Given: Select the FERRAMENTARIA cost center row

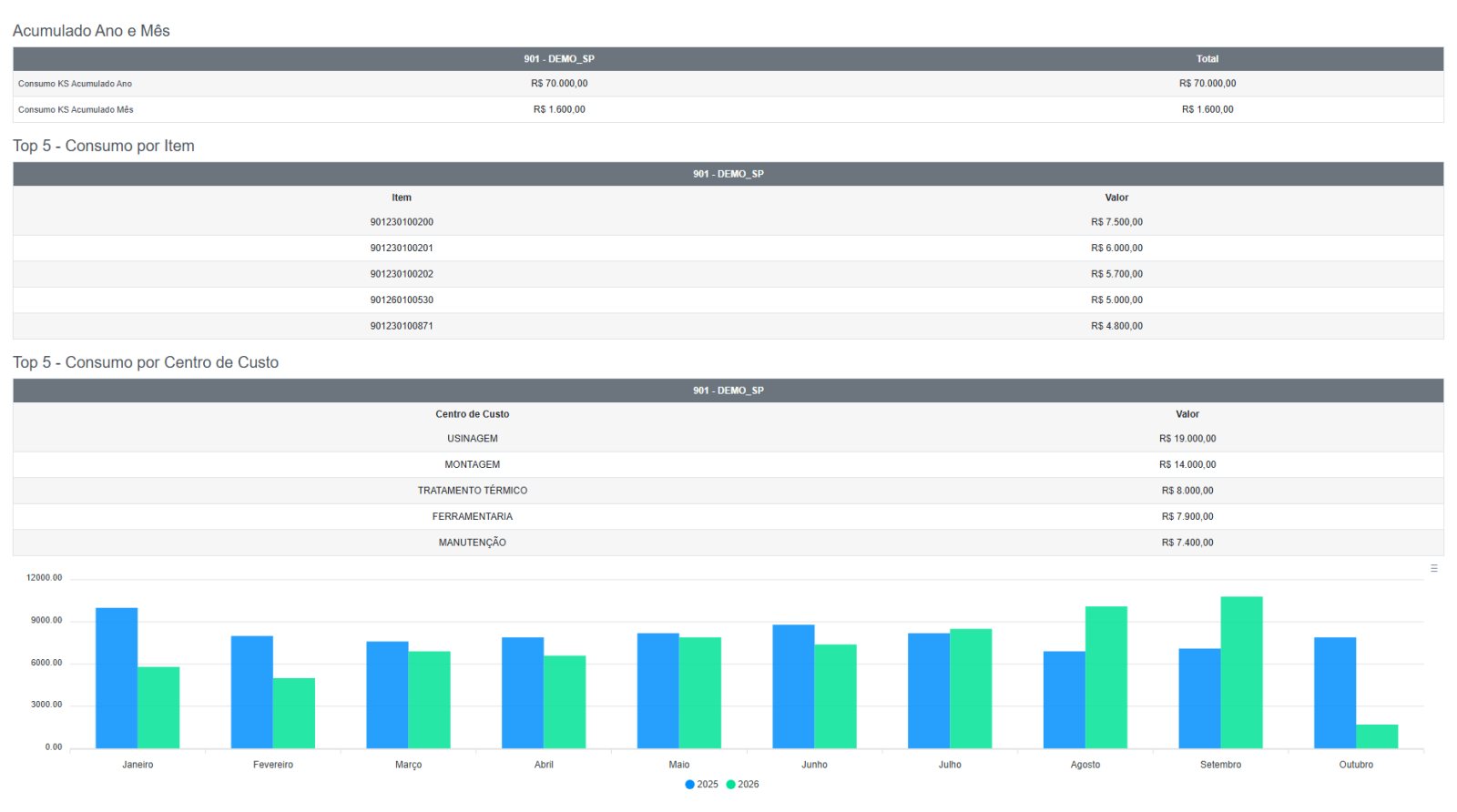Looking at the screenshot, I should [x=728, y=516].
